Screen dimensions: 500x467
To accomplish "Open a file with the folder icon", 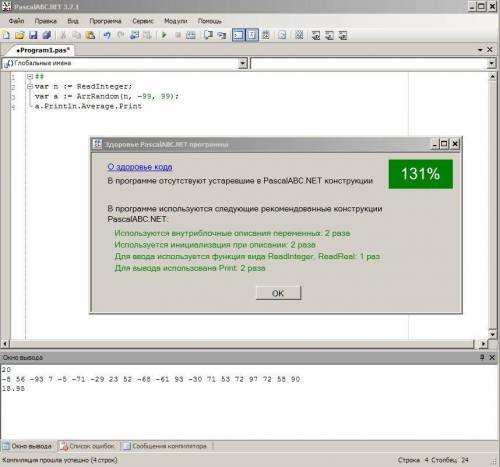I will pos(20,35).
